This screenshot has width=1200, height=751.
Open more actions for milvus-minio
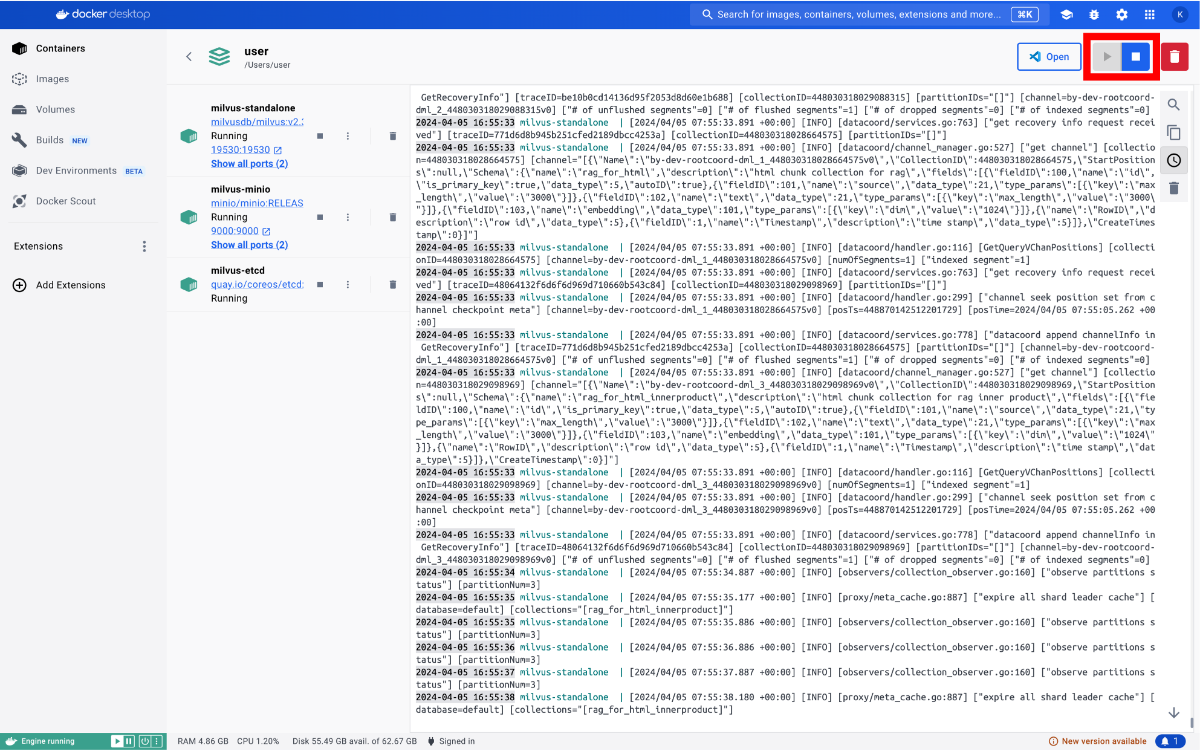pos(348,217)
